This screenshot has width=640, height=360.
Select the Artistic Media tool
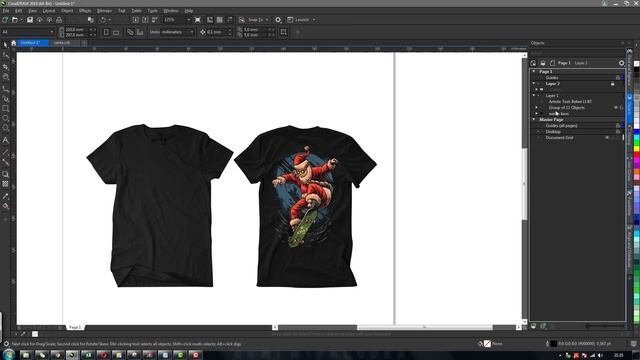coord(5,98)
